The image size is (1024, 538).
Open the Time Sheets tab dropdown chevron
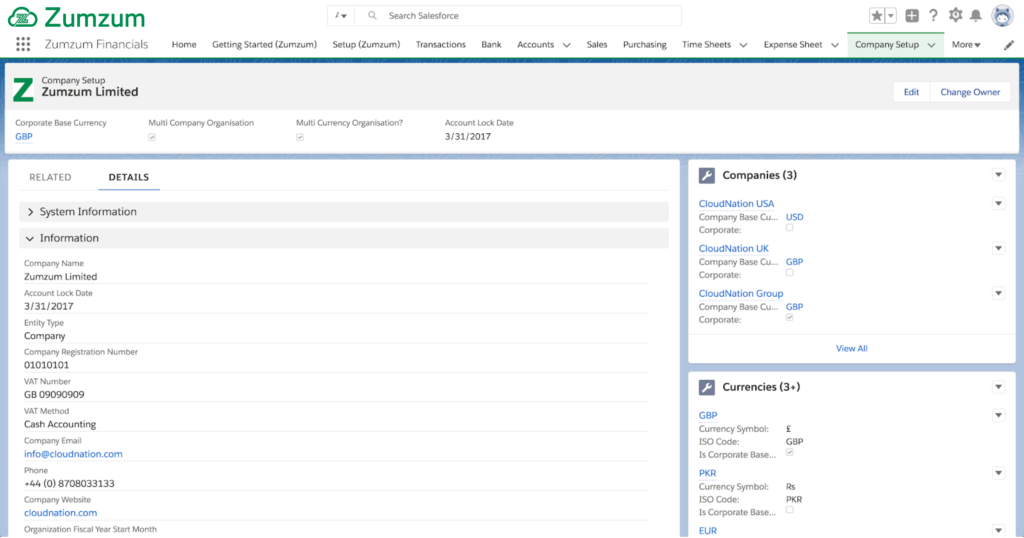[743, 45]
